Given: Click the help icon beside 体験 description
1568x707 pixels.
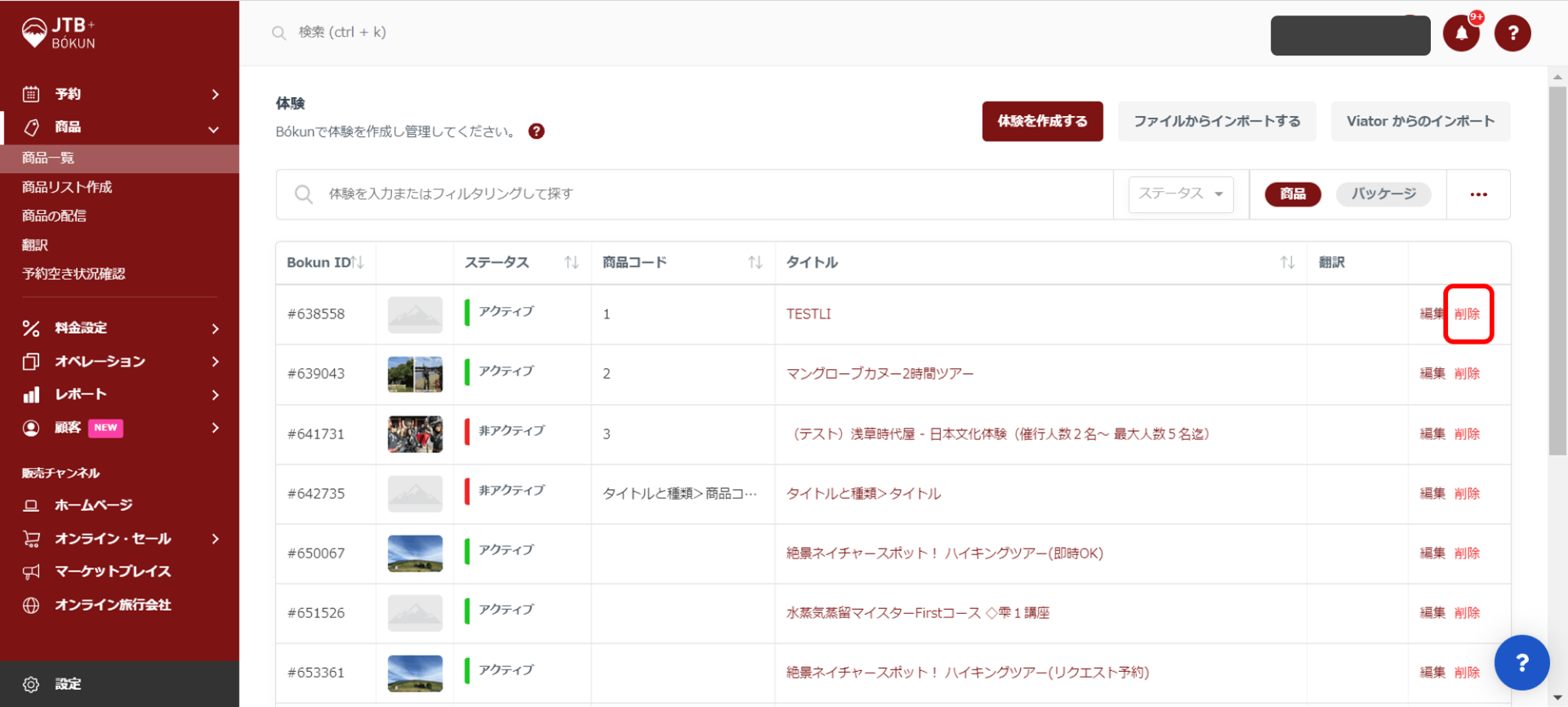Looking at the screenshot, I should [x=537, y=131].
